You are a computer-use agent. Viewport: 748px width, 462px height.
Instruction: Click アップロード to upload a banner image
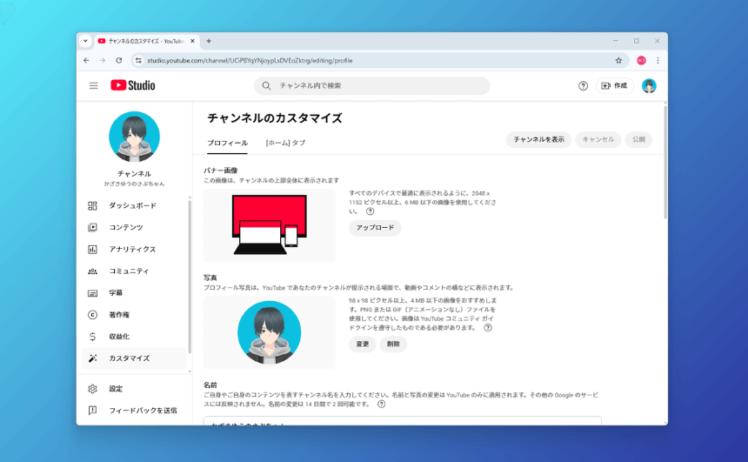click(x=375, y=228)
